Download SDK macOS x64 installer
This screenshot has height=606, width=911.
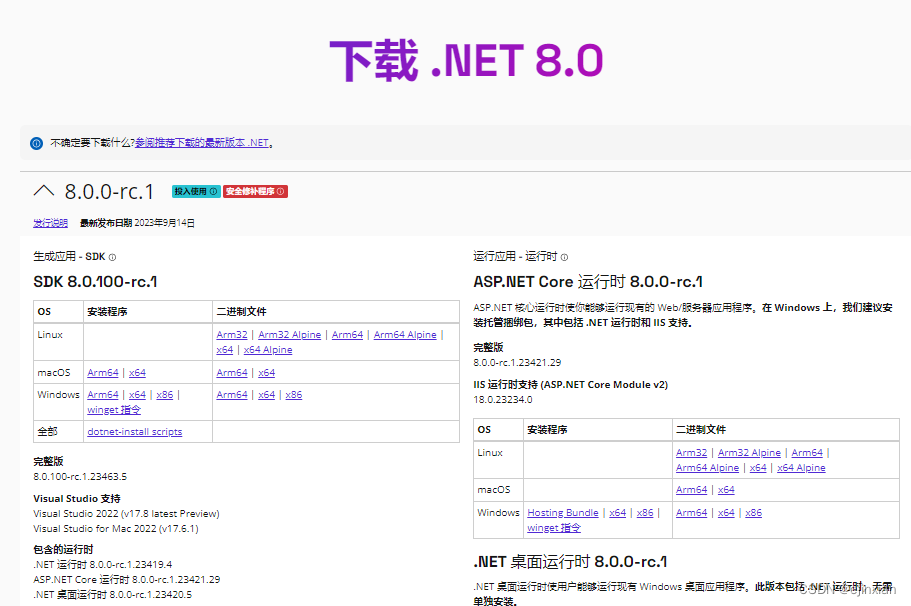(x=137, y=372)
